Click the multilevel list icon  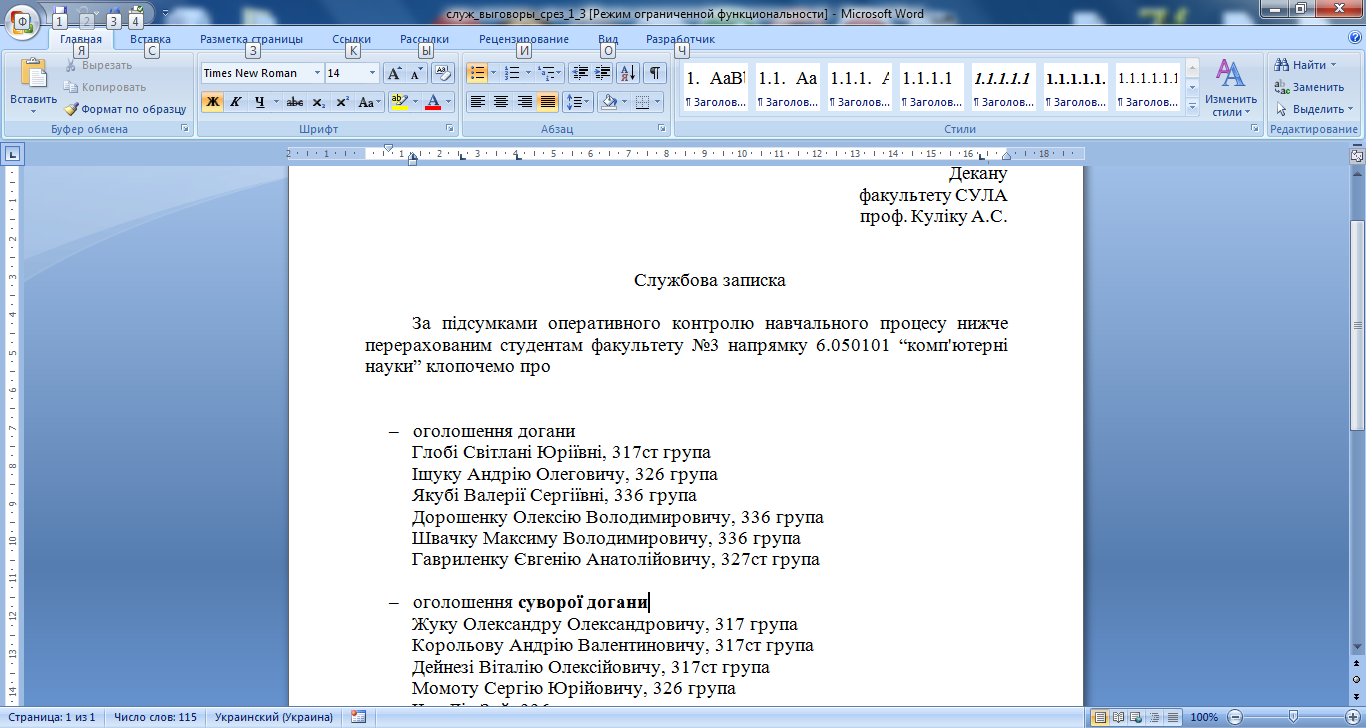[546, 73]
